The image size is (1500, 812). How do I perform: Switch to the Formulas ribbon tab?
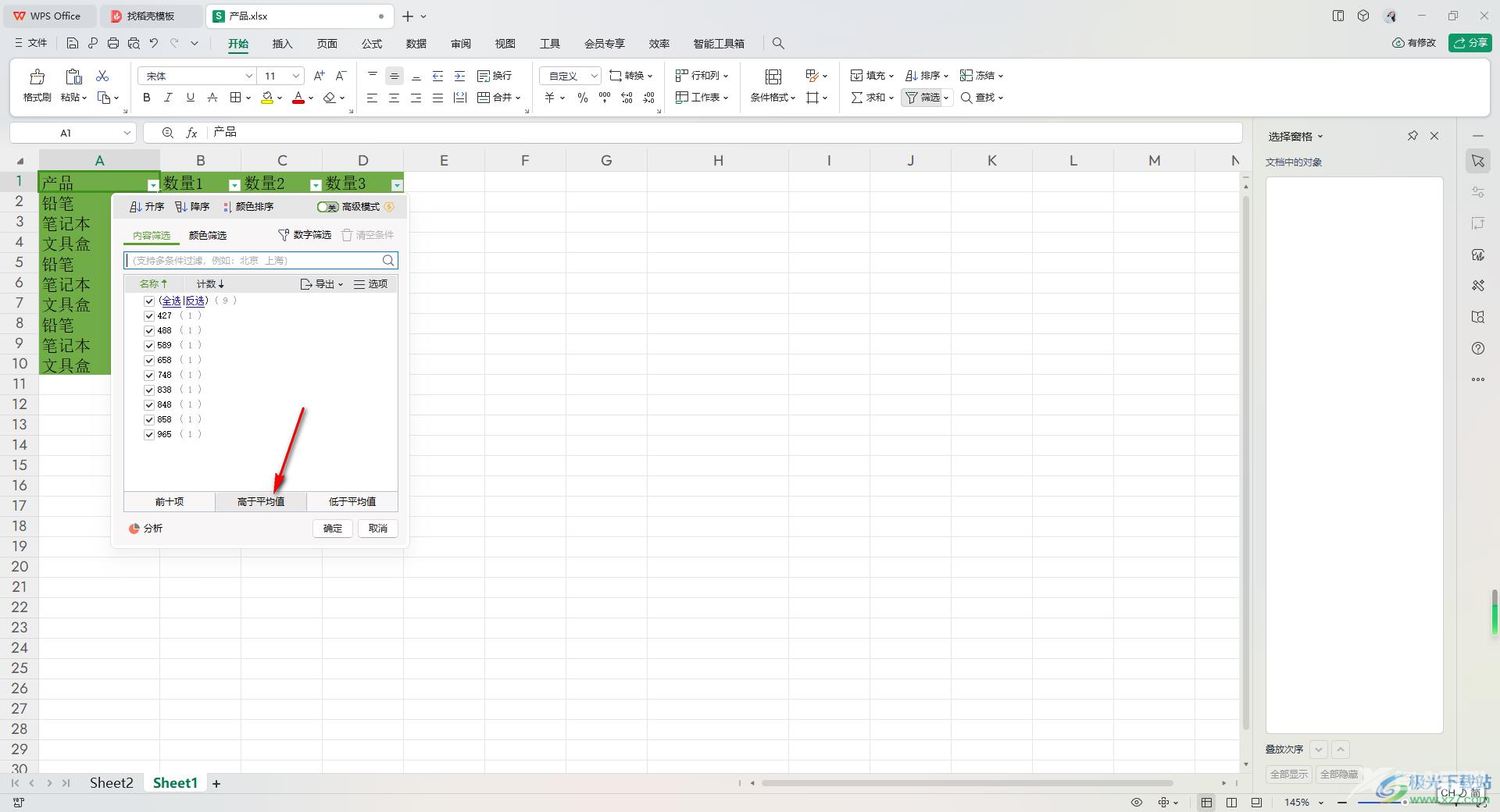point(372,44)
